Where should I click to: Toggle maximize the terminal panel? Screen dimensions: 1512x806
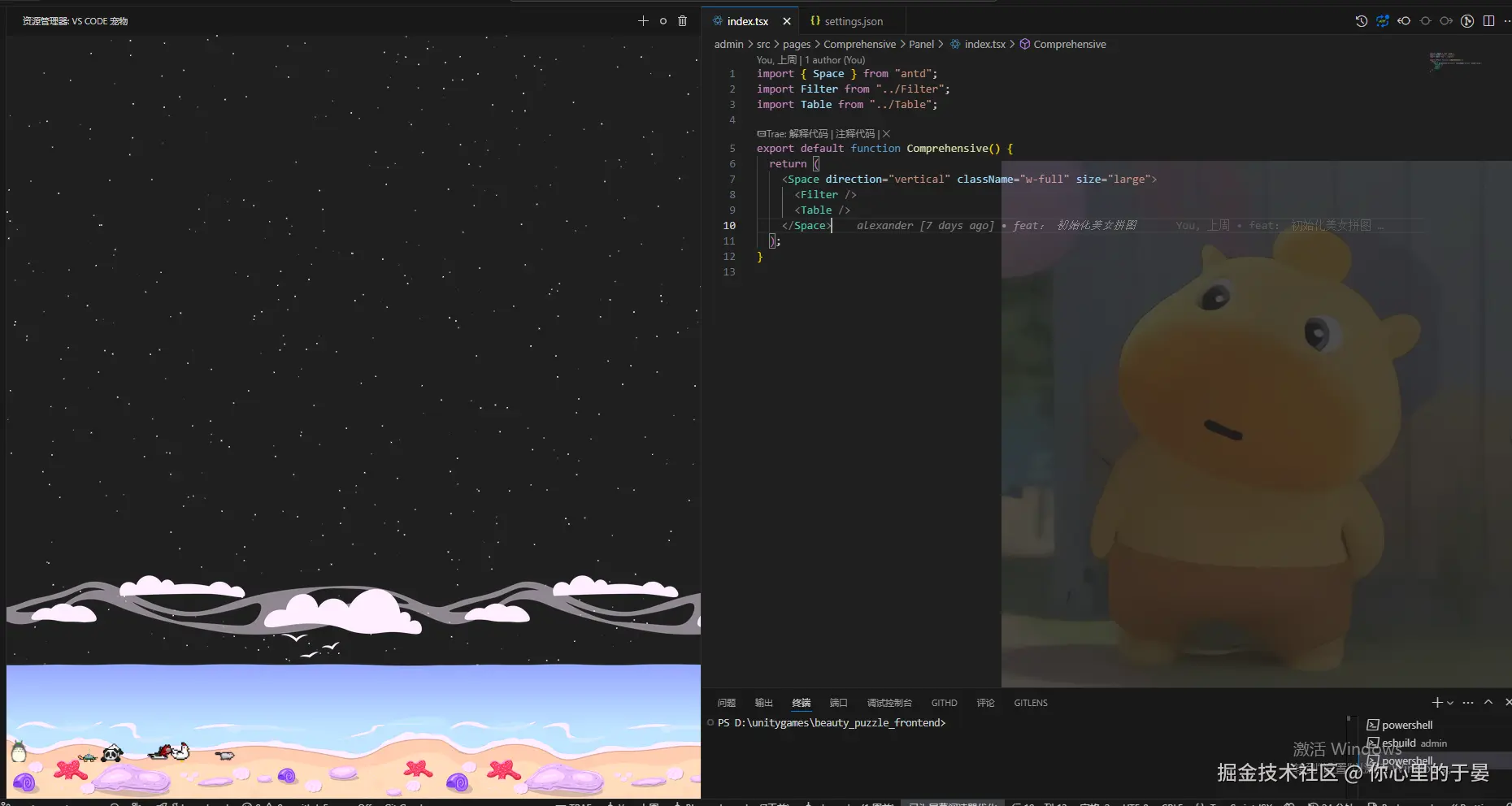(1488, 702)
